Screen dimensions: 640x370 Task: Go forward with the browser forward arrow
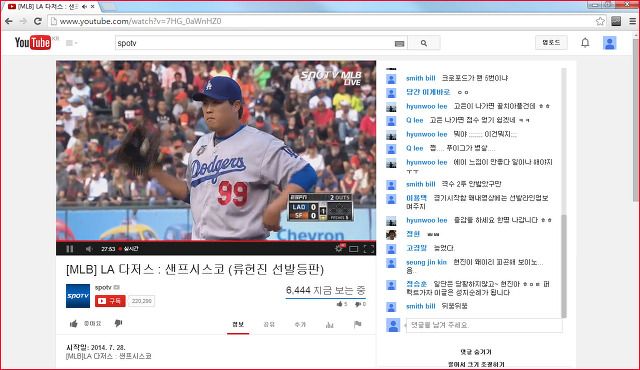pos(23,21)
